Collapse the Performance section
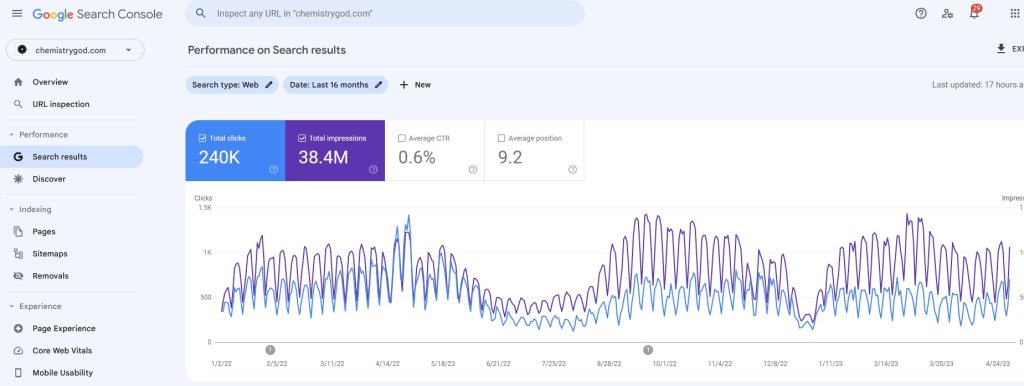This screenshot has width=1024, height=386. coord(12,135)
